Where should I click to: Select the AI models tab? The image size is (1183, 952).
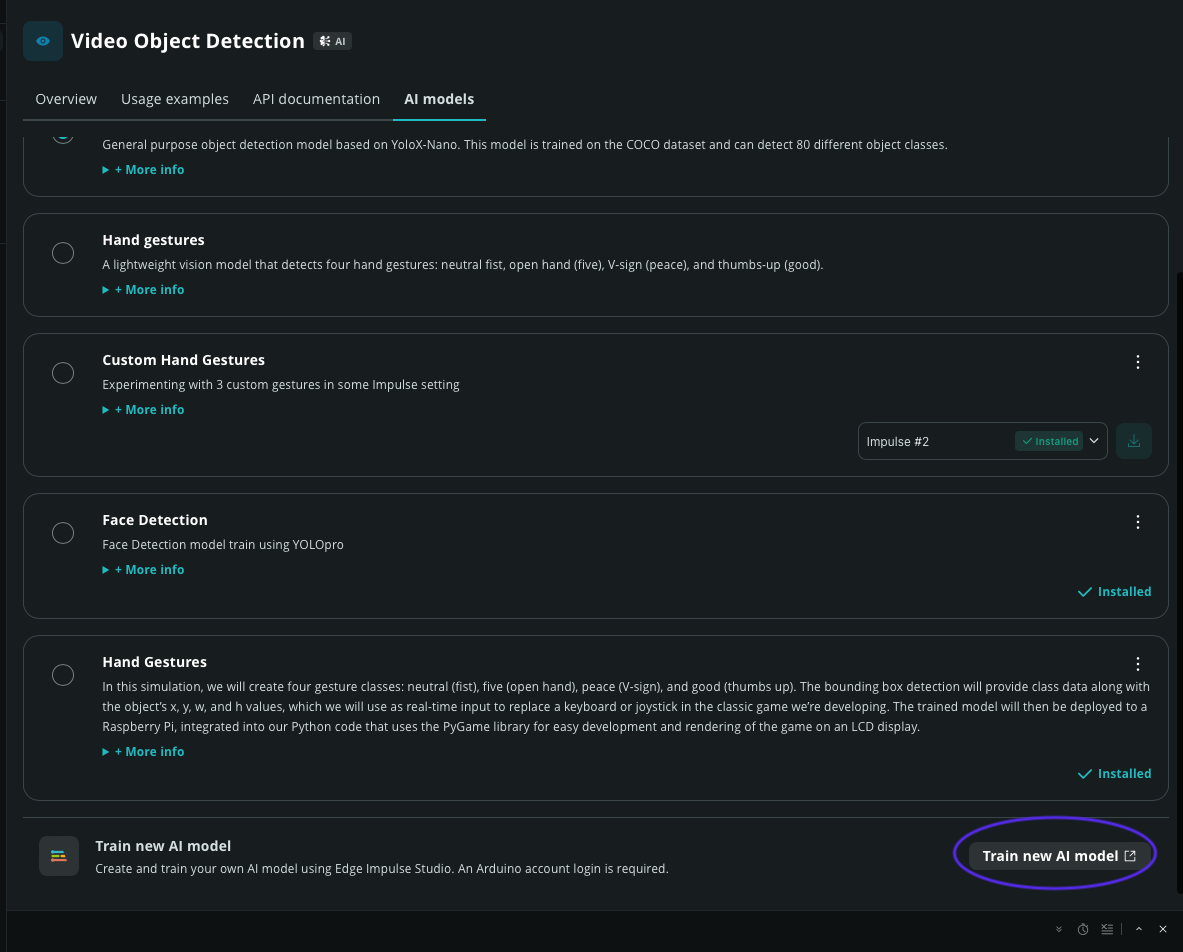click(x=439, y=99)
